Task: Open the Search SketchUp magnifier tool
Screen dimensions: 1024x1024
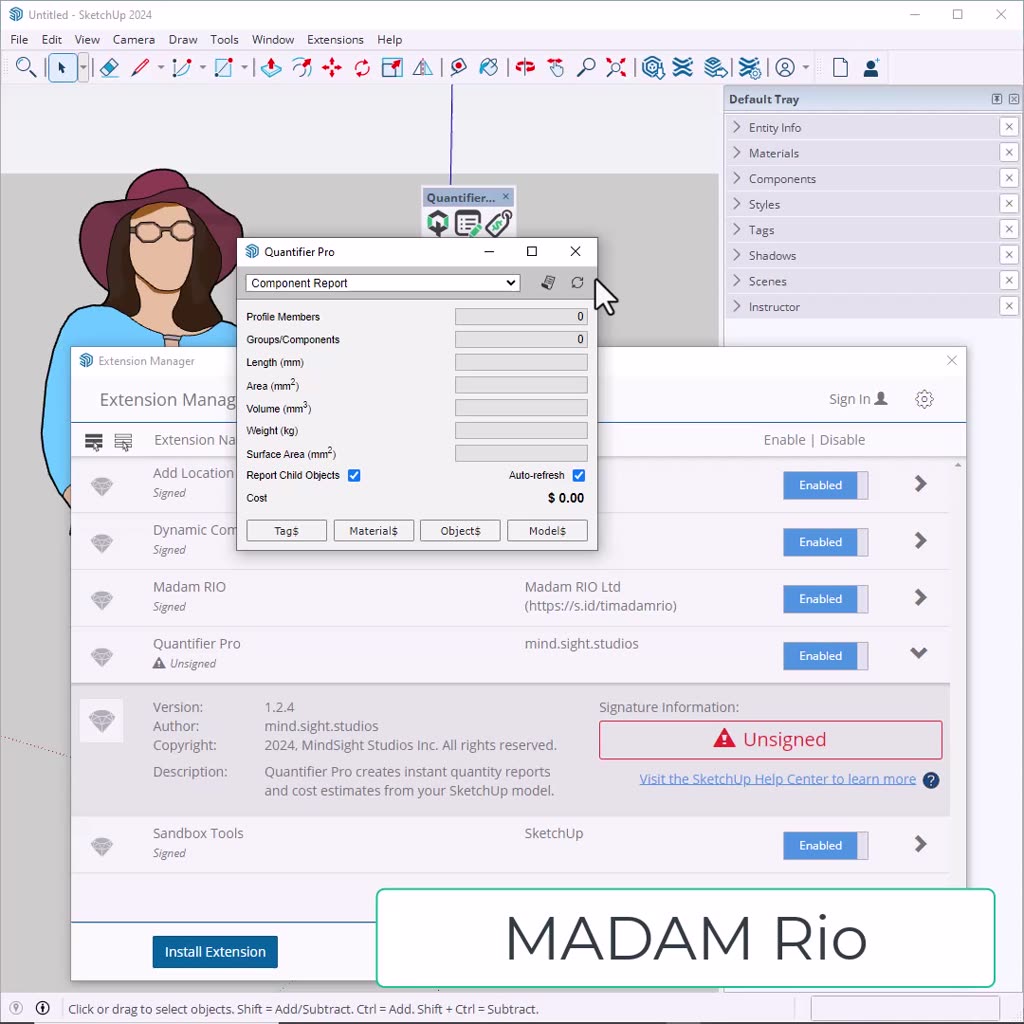Action: (25, 67)
